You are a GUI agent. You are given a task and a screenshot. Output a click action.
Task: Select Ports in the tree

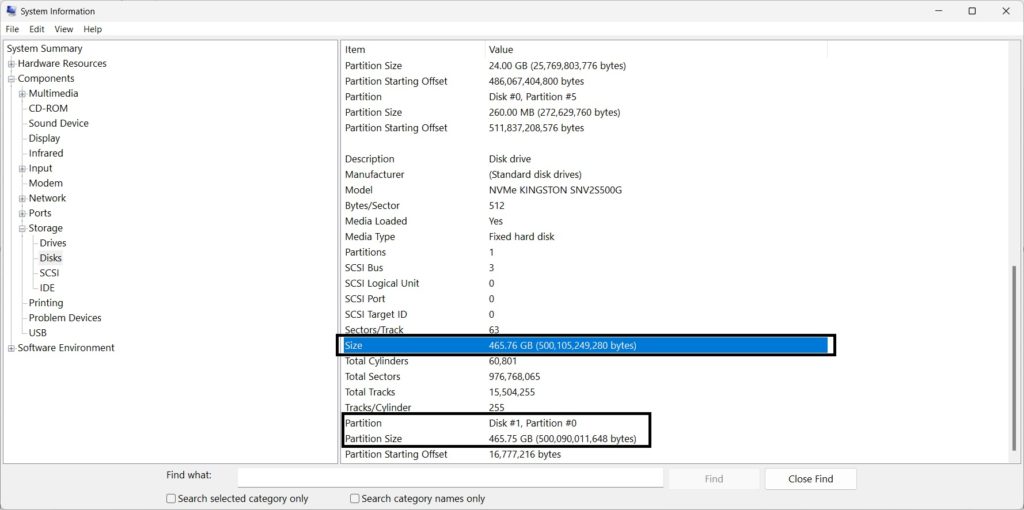tap(40, 214)
